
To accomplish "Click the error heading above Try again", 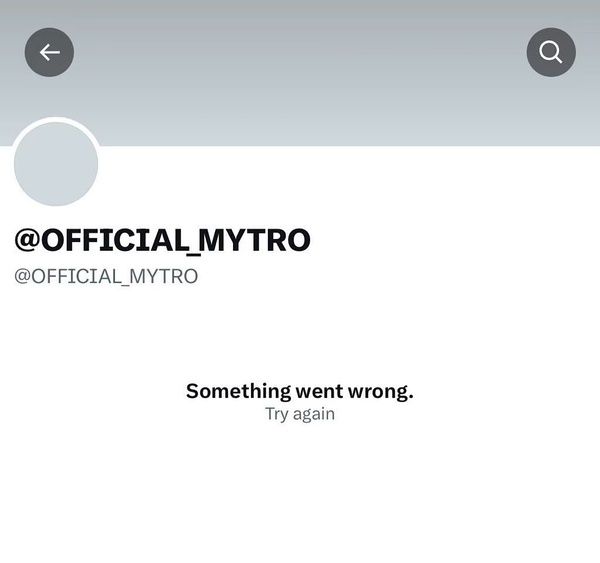I will pos(300,391).
